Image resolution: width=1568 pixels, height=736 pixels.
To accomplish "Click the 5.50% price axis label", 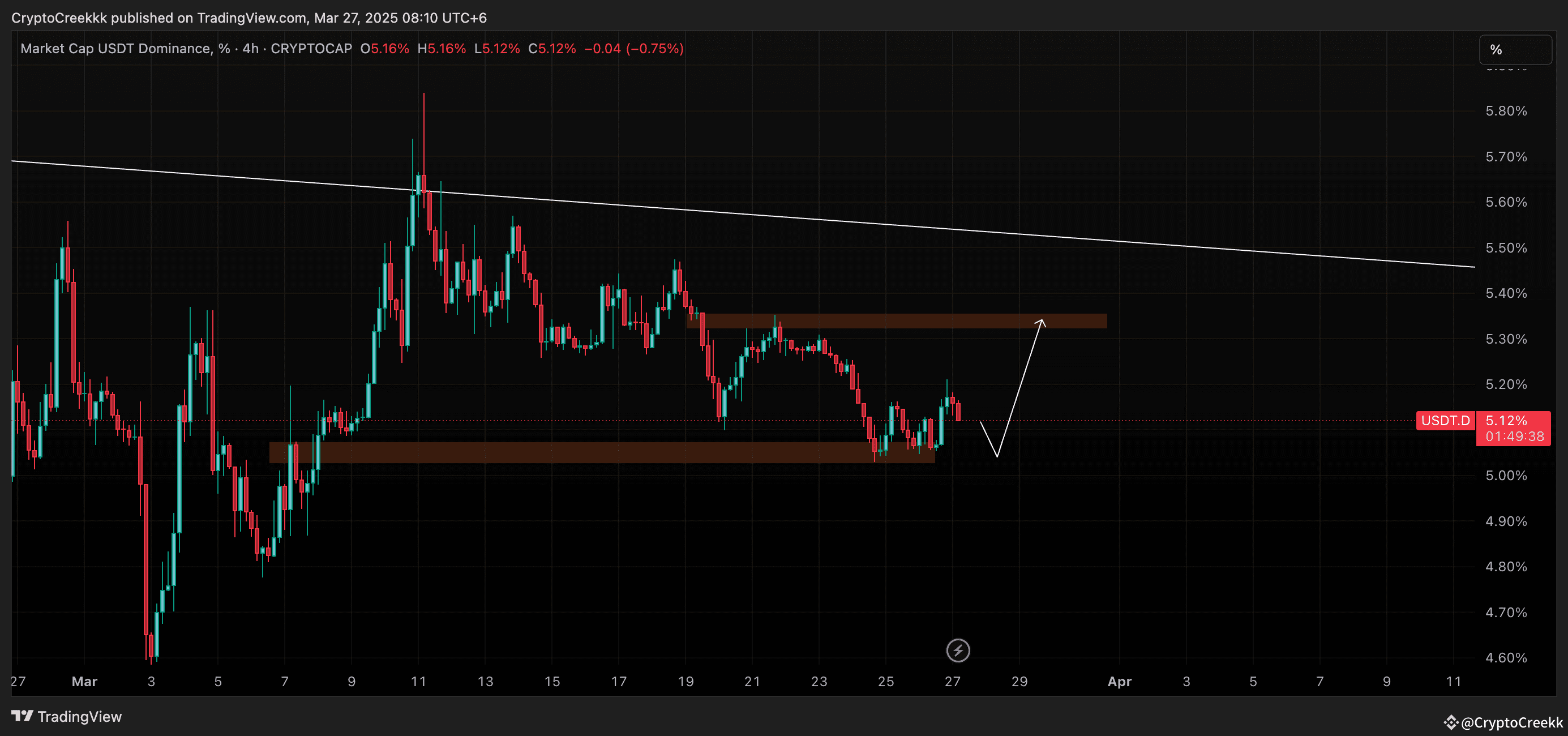I will [x=1506, y=248].
